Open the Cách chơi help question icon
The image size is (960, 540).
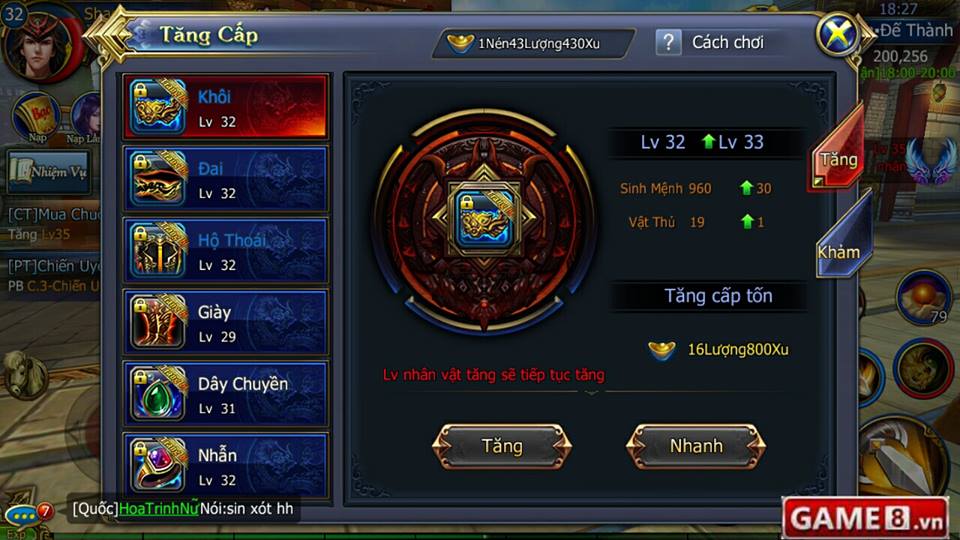[x=669, y=42]
